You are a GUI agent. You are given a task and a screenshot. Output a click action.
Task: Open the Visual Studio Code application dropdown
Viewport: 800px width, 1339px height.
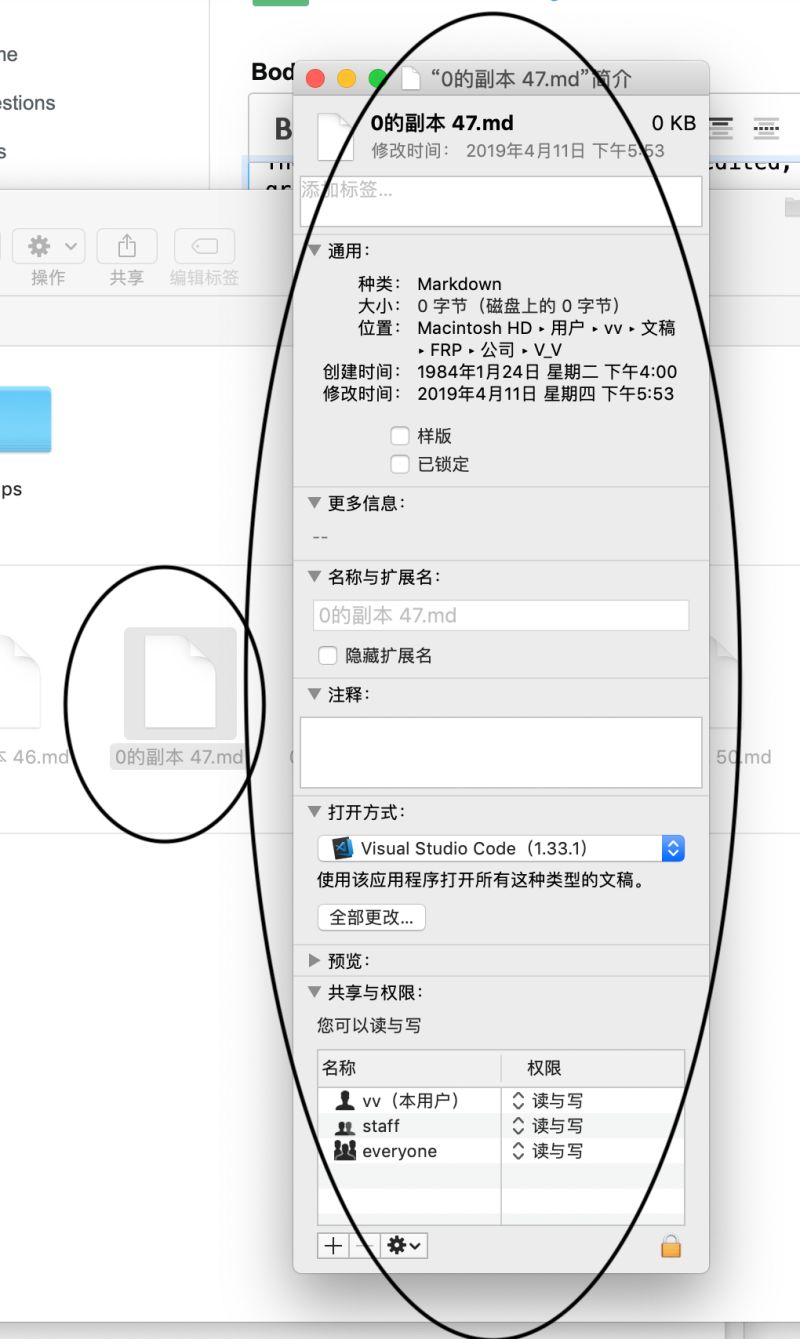point(501,848)
